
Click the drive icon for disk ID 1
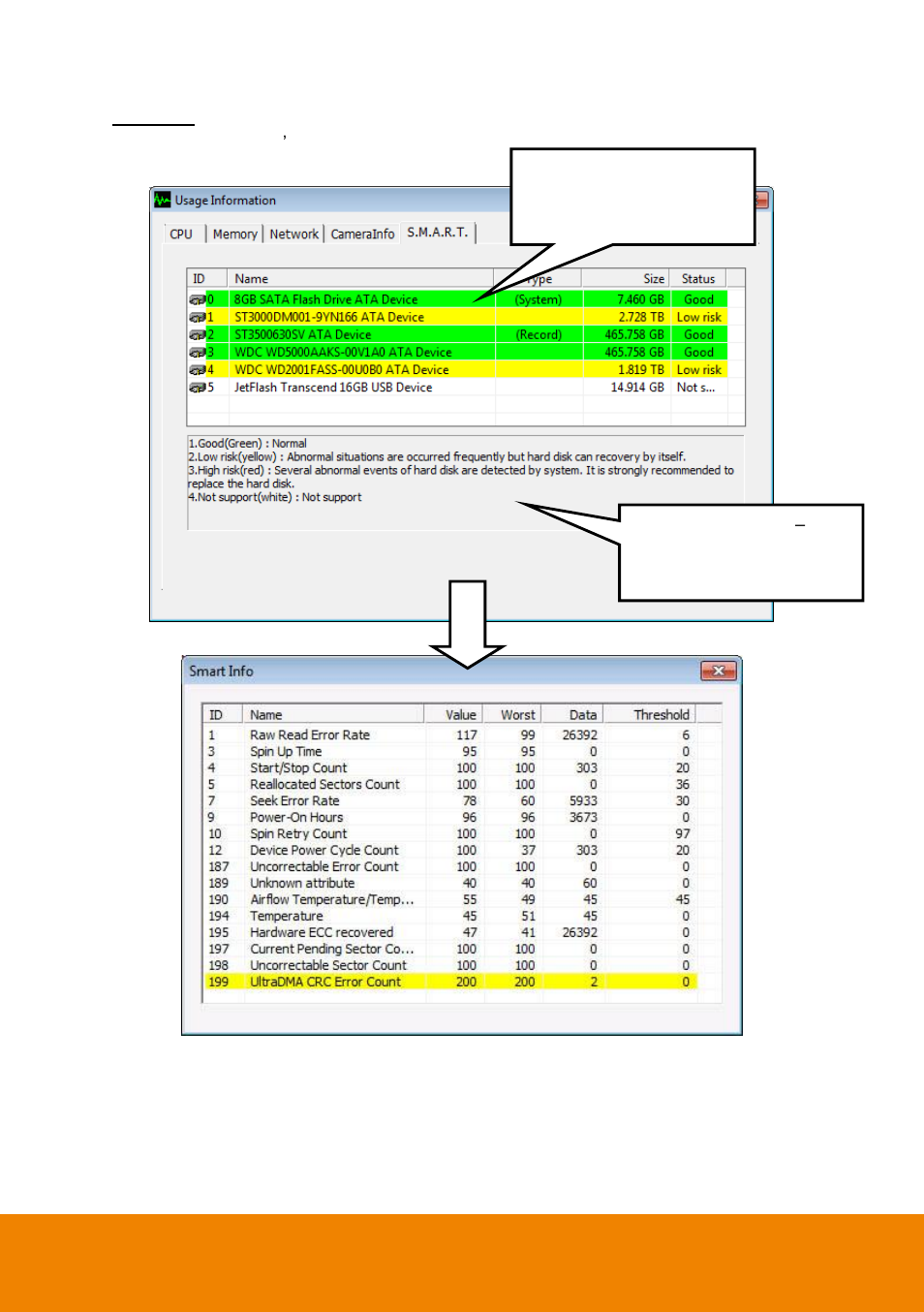point(197,317)
